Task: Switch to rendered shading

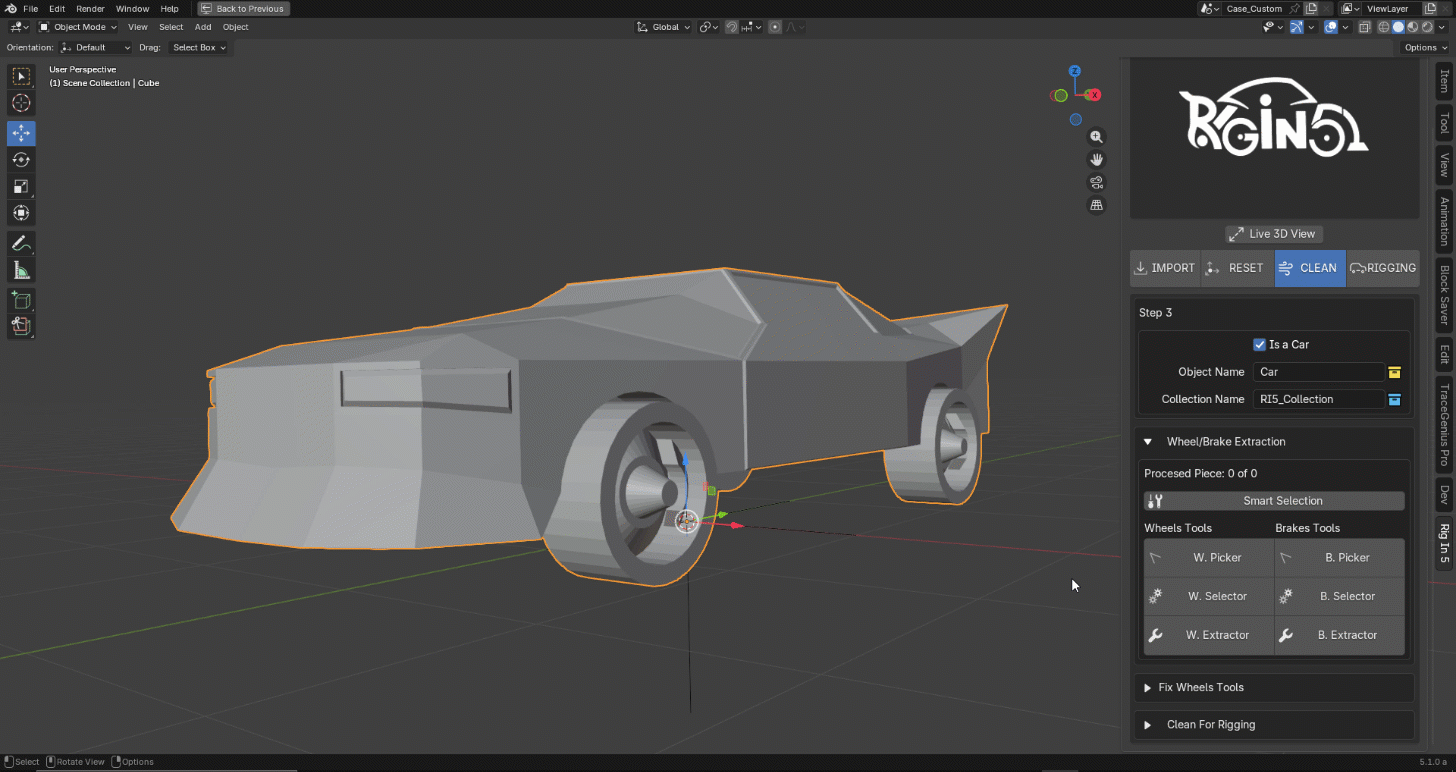Action: (x=1426, y=27)
